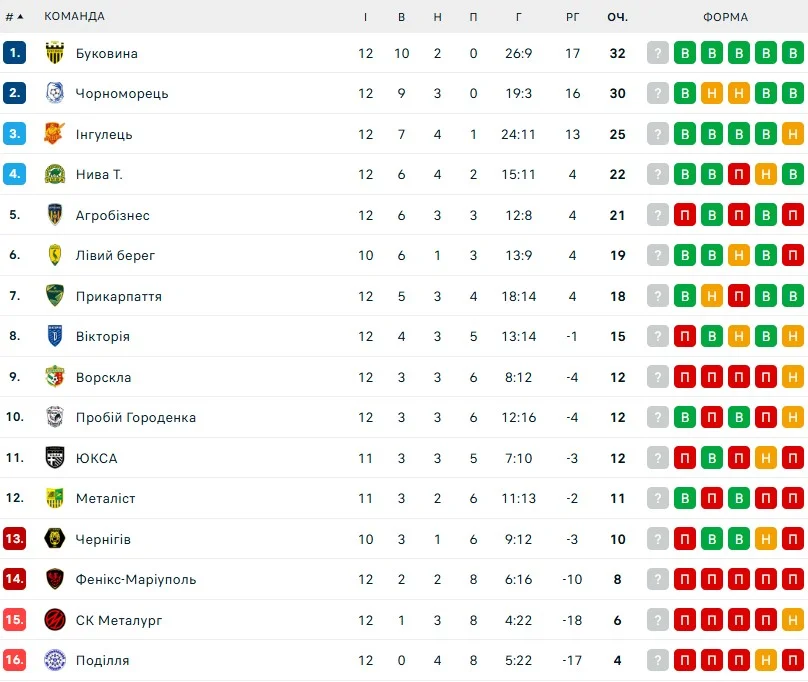Open the Агробізнес team page
Viewport: 808px width, 682px height.
(112, 215)
